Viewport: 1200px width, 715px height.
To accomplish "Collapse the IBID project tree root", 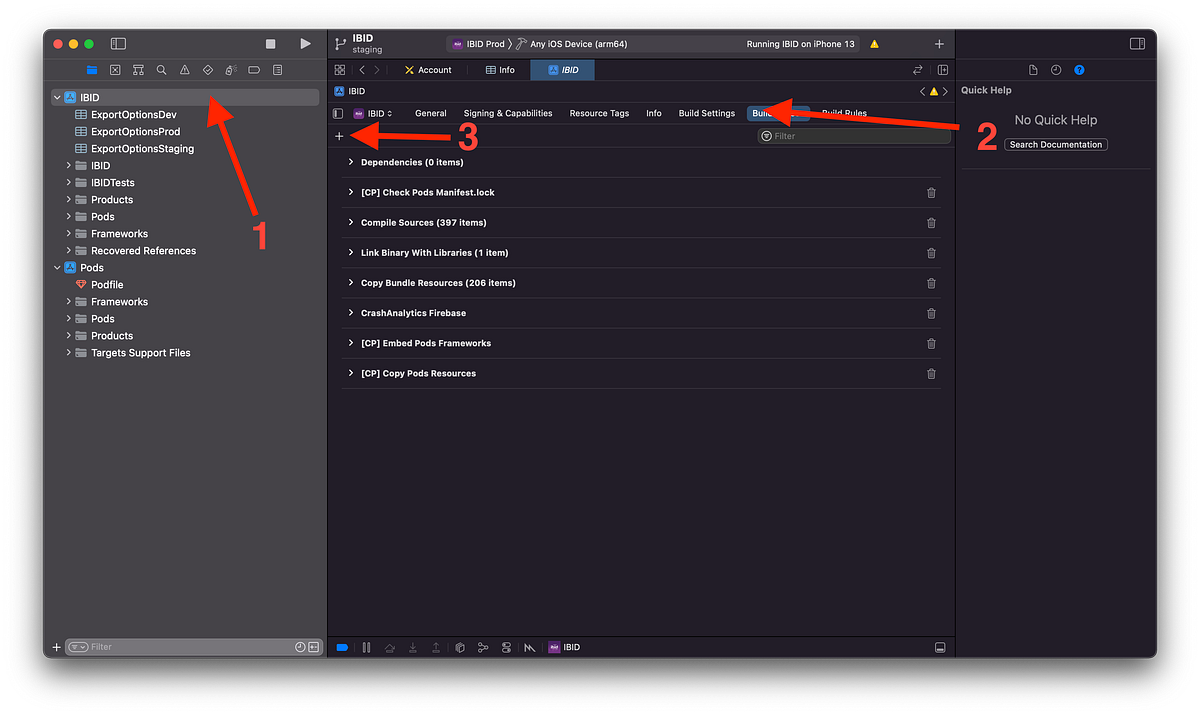I will tap(57, 97).
